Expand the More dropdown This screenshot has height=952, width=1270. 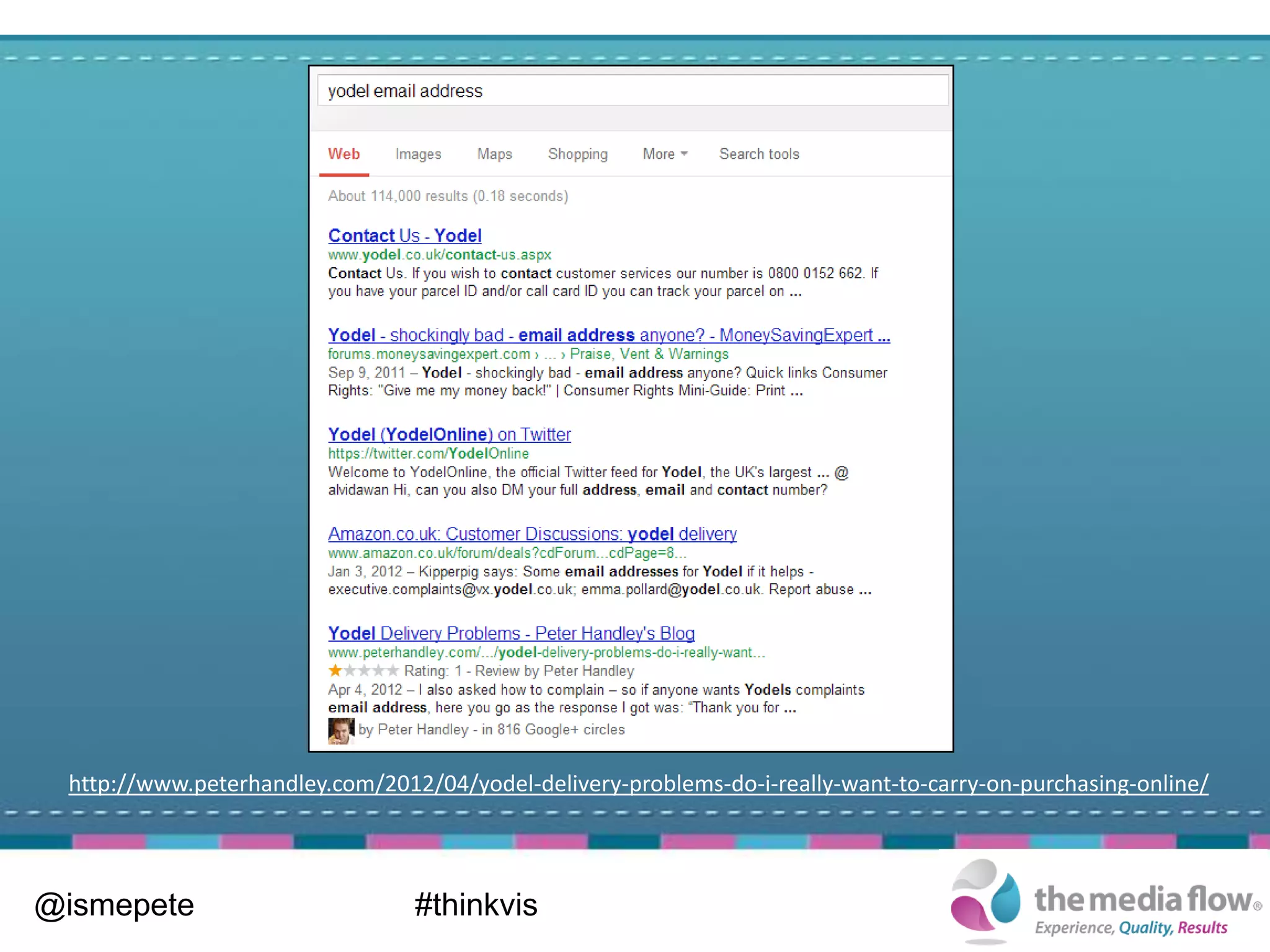click(x=665, y=154)
